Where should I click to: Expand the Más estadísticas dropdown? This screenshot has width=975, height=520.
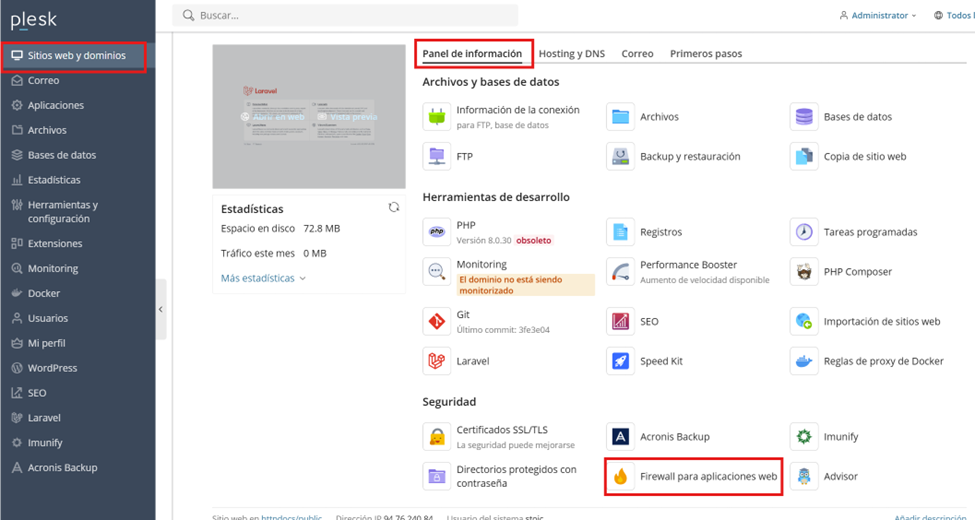[263, 278]
